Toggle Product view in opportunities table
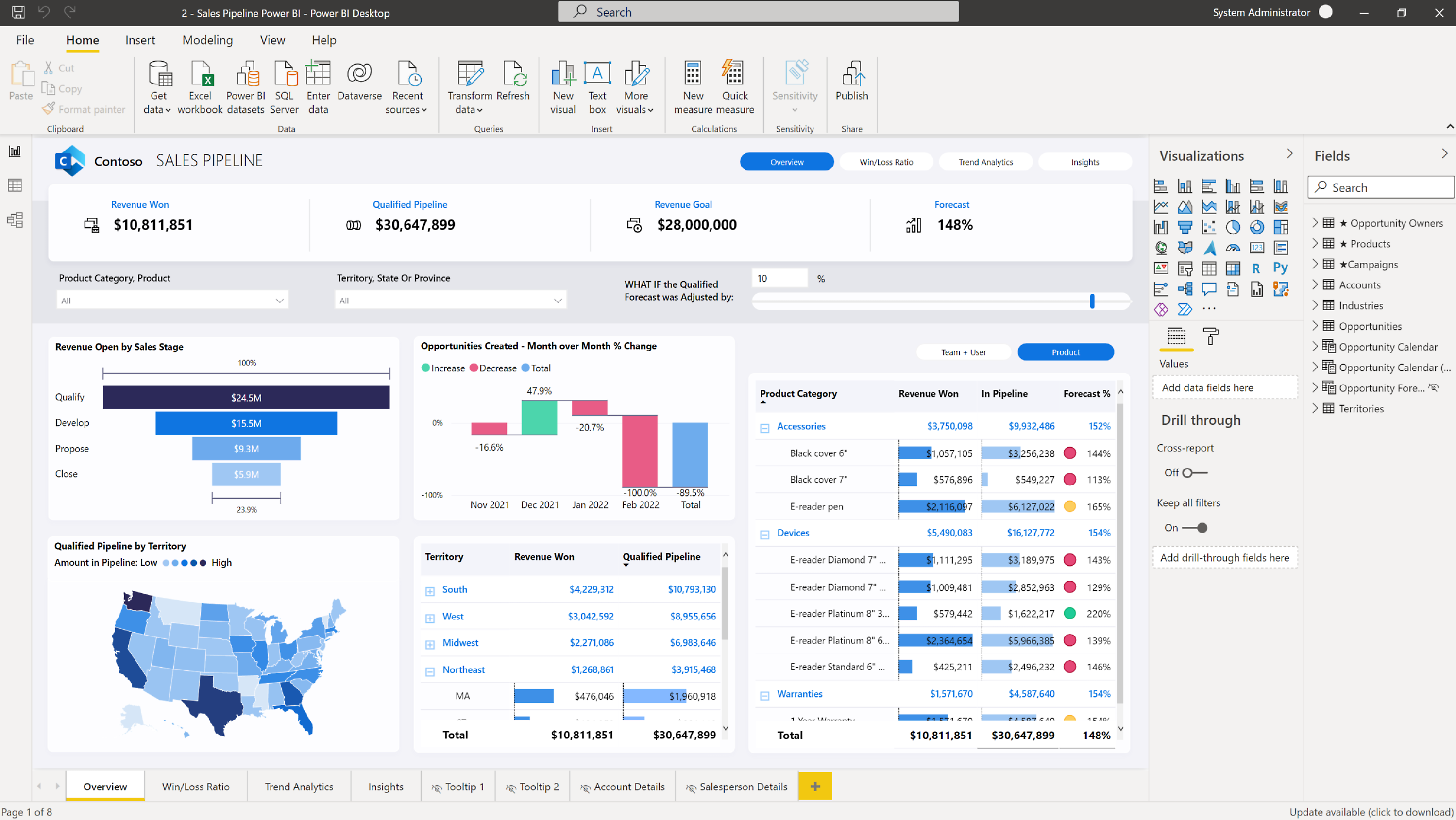 (1065, 352)
